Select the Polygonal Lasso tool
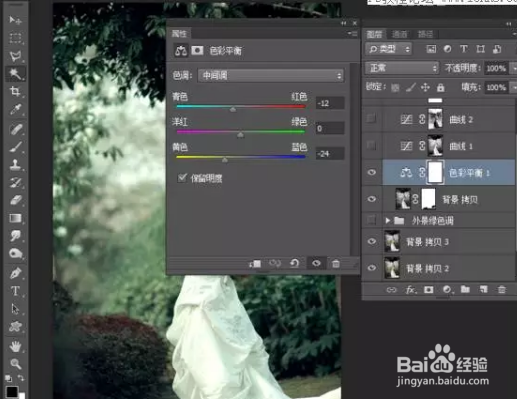The width and height of the screenshot is (517, 399). tap(15, 56)
